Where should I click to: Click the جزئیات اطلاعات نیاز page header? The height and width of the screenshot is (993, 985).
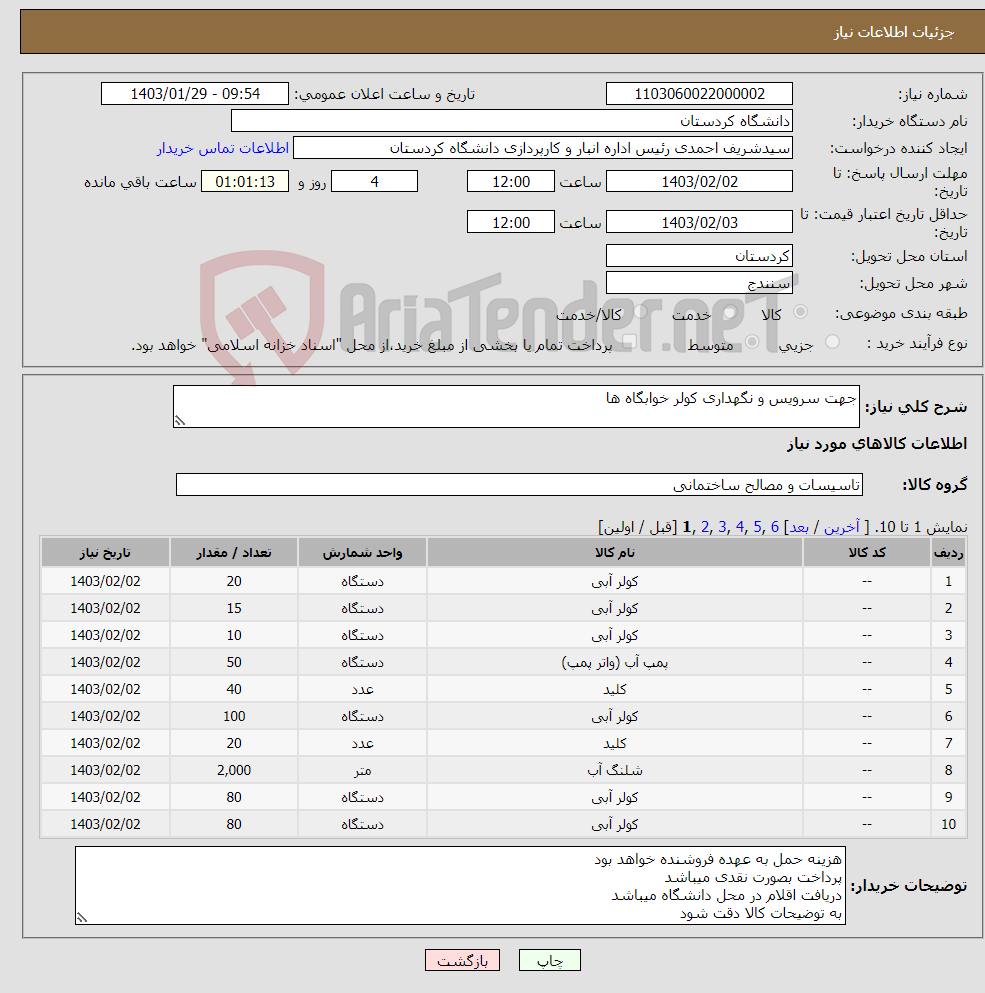pos(893,32)
